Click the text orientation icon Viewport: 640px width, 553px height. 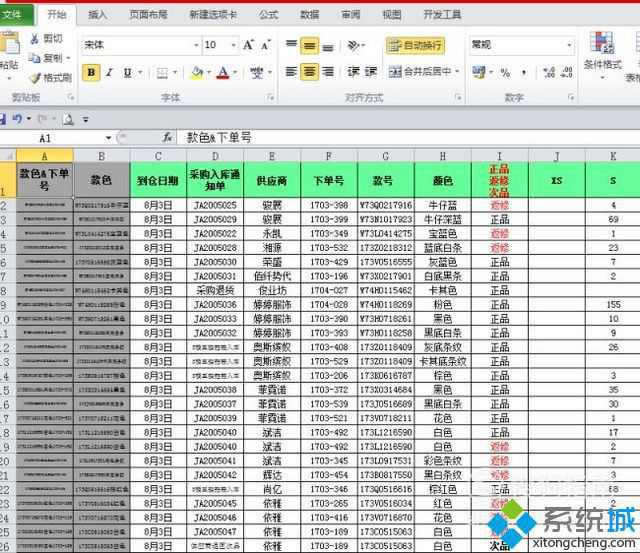353,45
